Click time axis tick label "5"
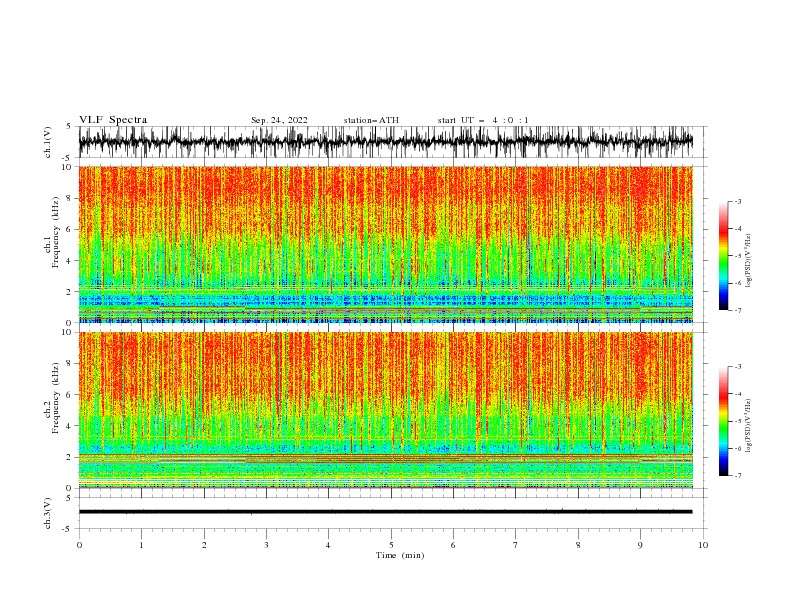The image size is (792, 612). click(391, 545)
